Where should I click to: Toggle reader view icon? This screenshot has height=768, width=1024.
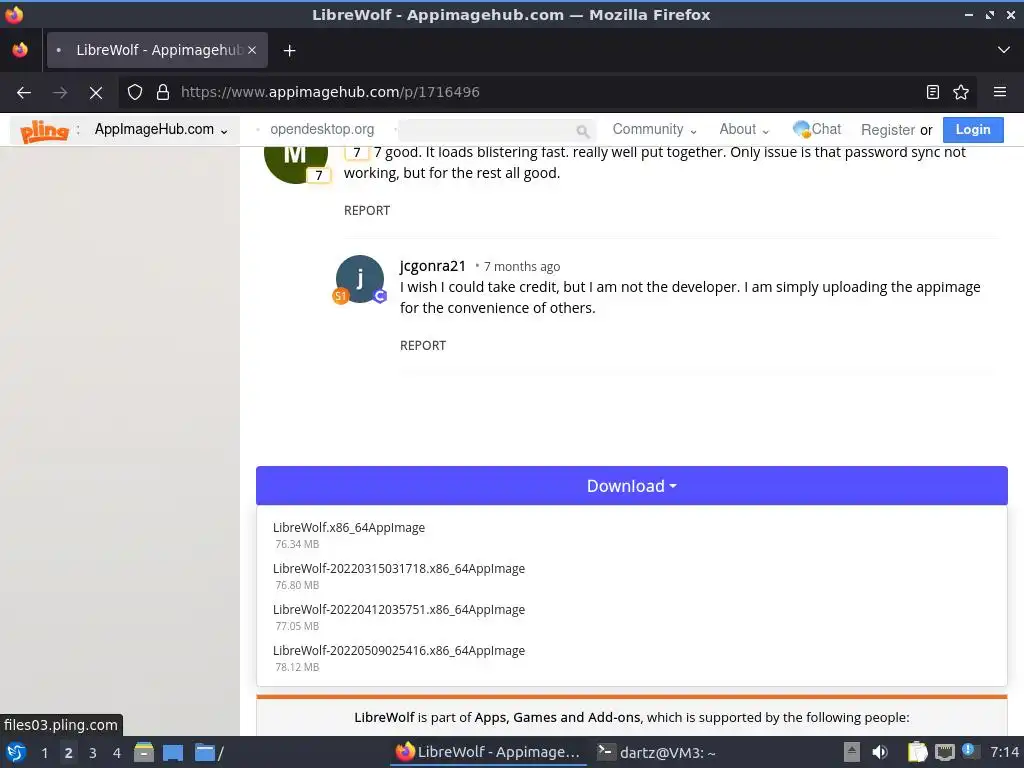pyautogui.click(x=933, y=92)
